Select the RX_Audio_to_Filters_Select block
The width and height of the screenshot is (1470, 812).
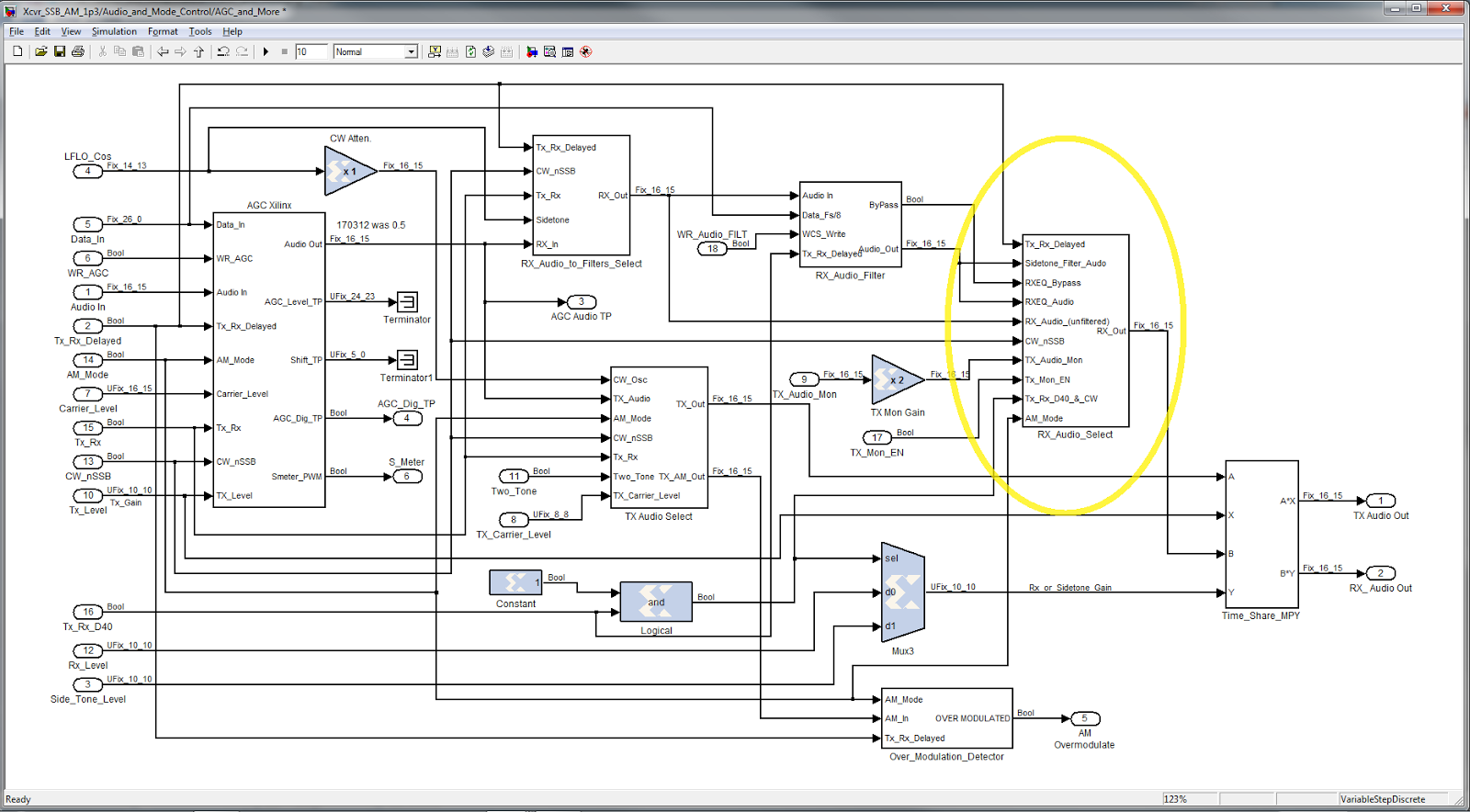click(x=582, y=195)
